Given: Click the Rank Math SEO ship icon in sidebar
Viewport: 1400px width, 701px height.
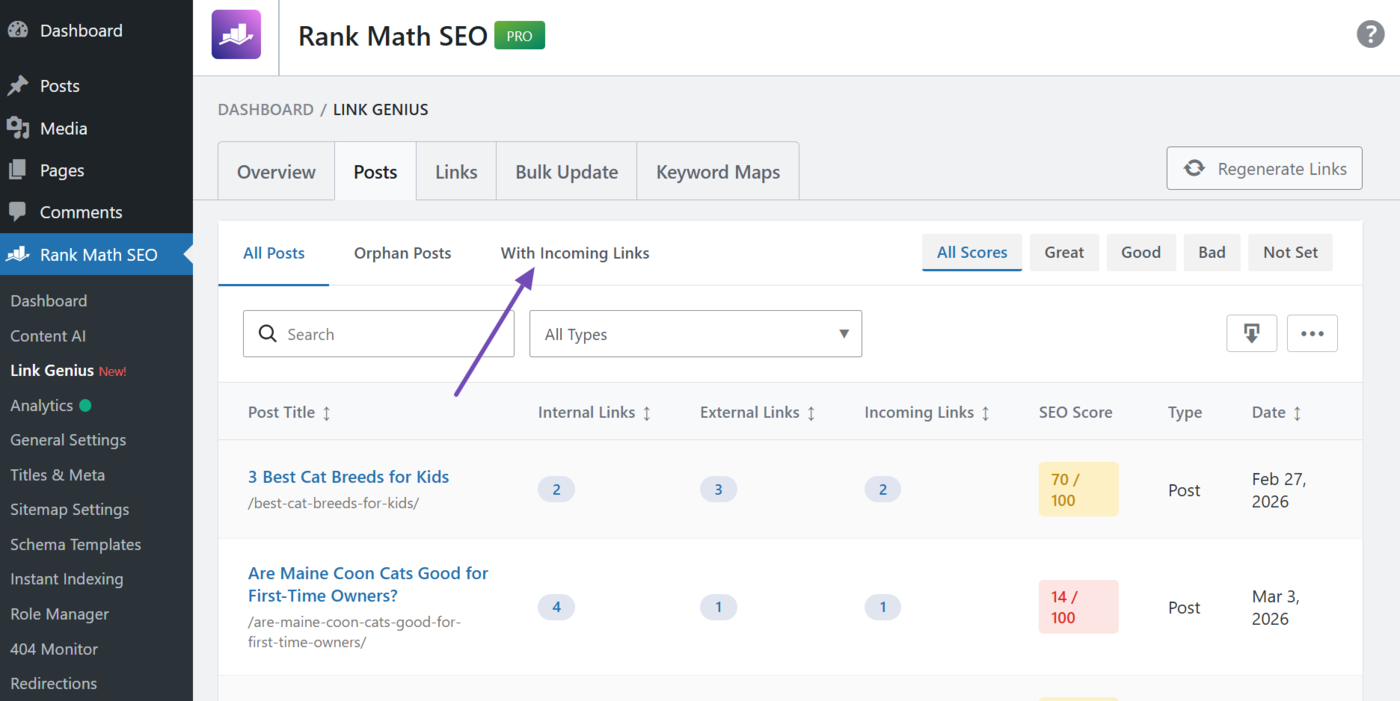Looking at the screenshot, I should coord(18,254).
